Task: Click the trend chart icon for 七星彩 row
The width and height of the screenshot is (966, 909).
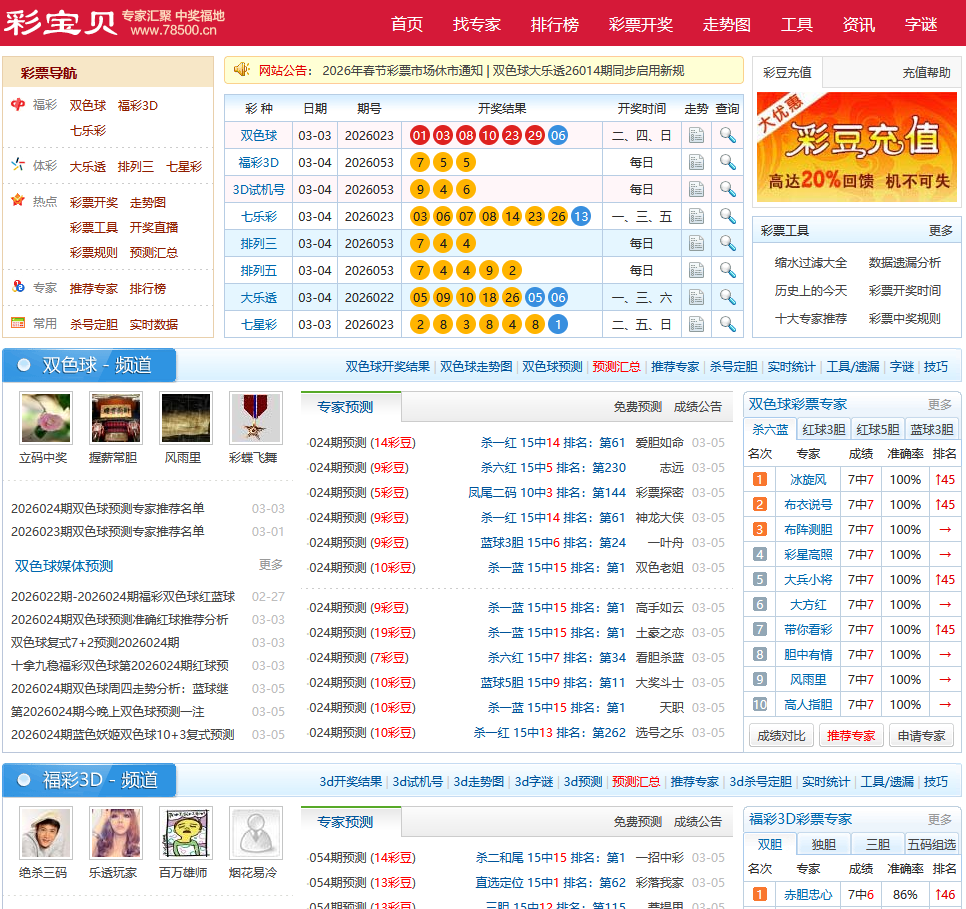Action: pos(696,324)
